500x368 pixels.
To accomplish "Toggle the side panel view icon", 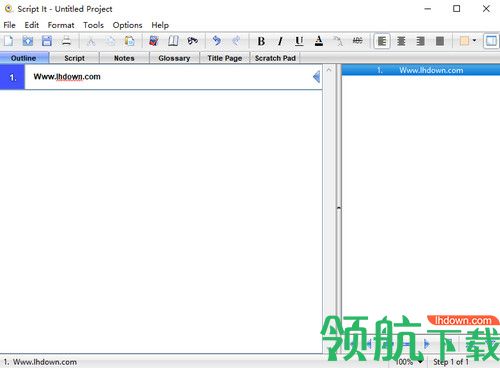I will pyautogui.click(x=491, y=41).
